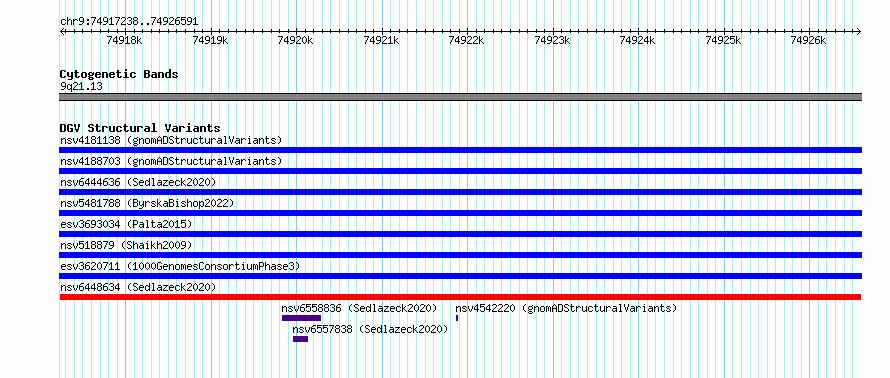The height and width of the screenshot is (378, 890).
Task: Click small blue mark under nsv4542220
Action: [457, 318]
